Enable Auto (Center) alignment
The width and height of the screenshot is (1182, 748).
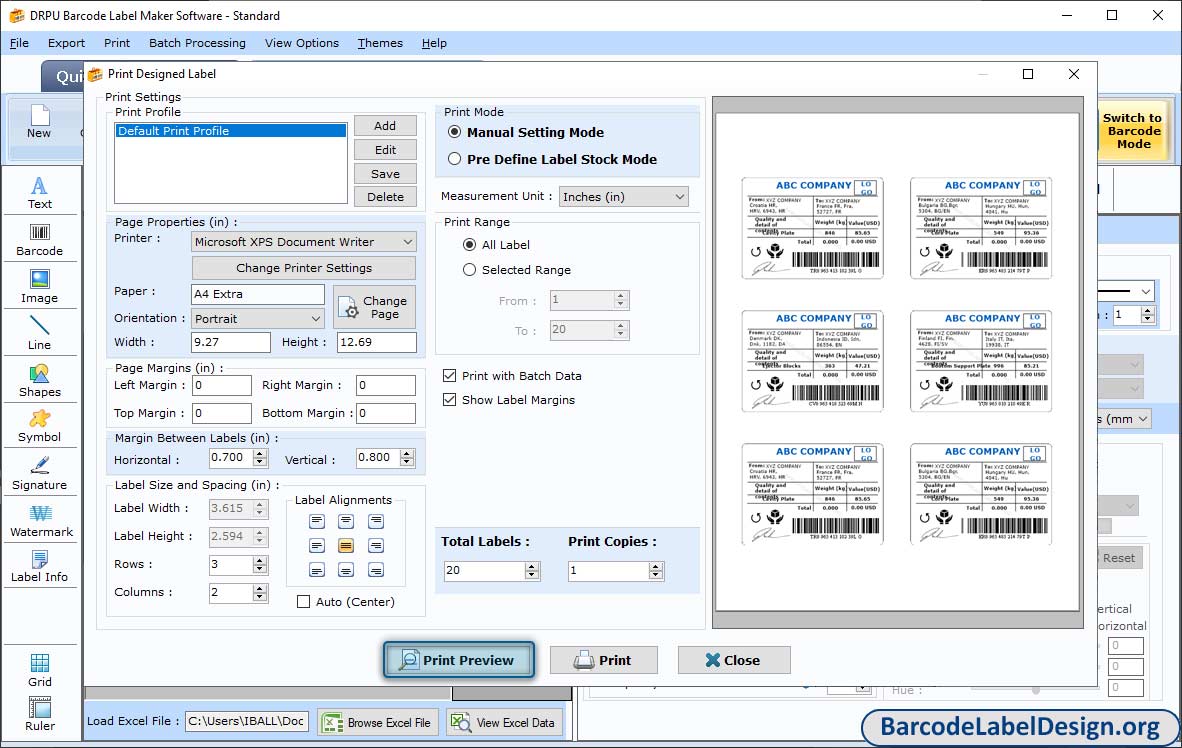[346, 602]
